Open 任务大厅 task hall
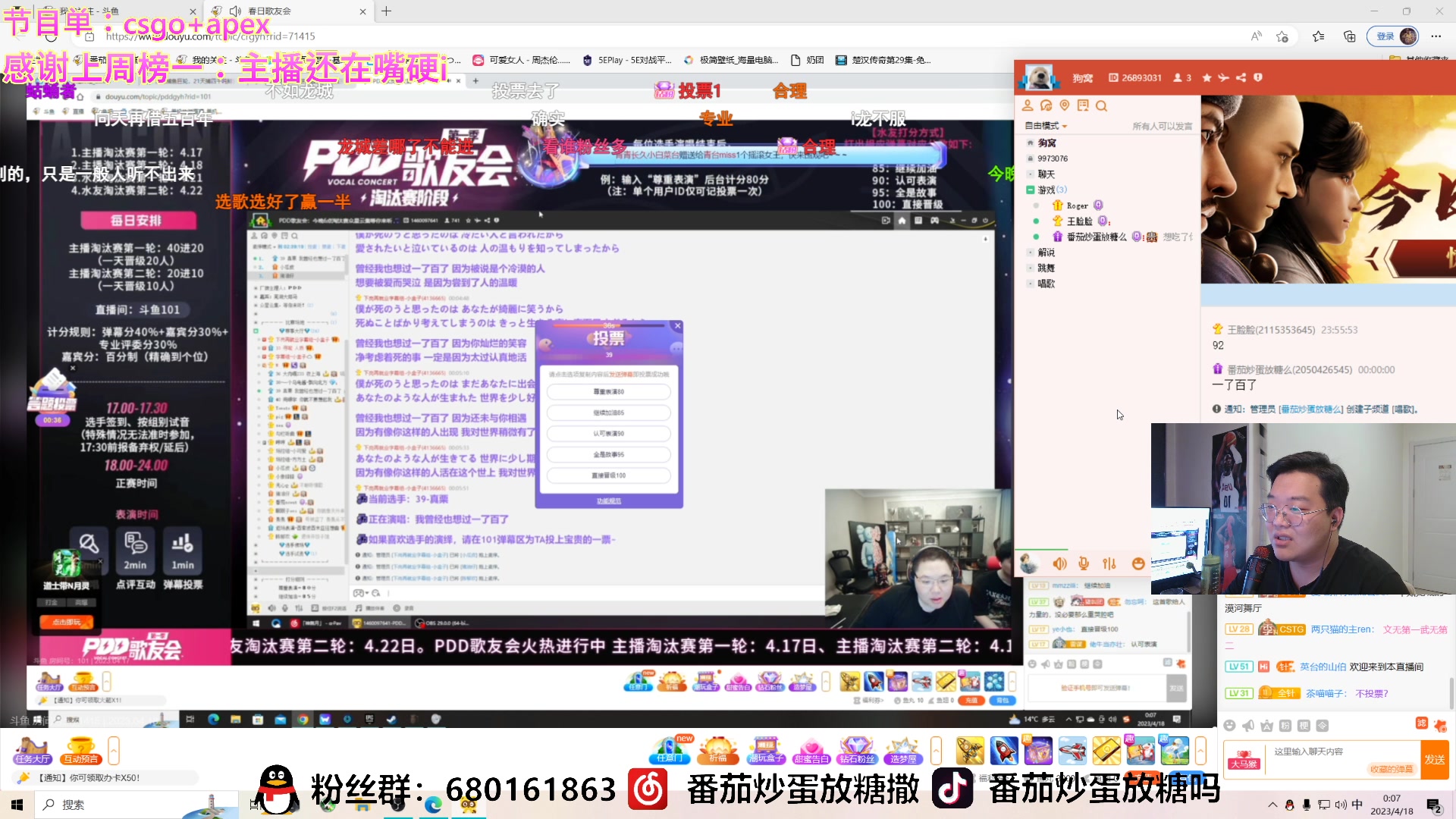 tap(32, 751)
